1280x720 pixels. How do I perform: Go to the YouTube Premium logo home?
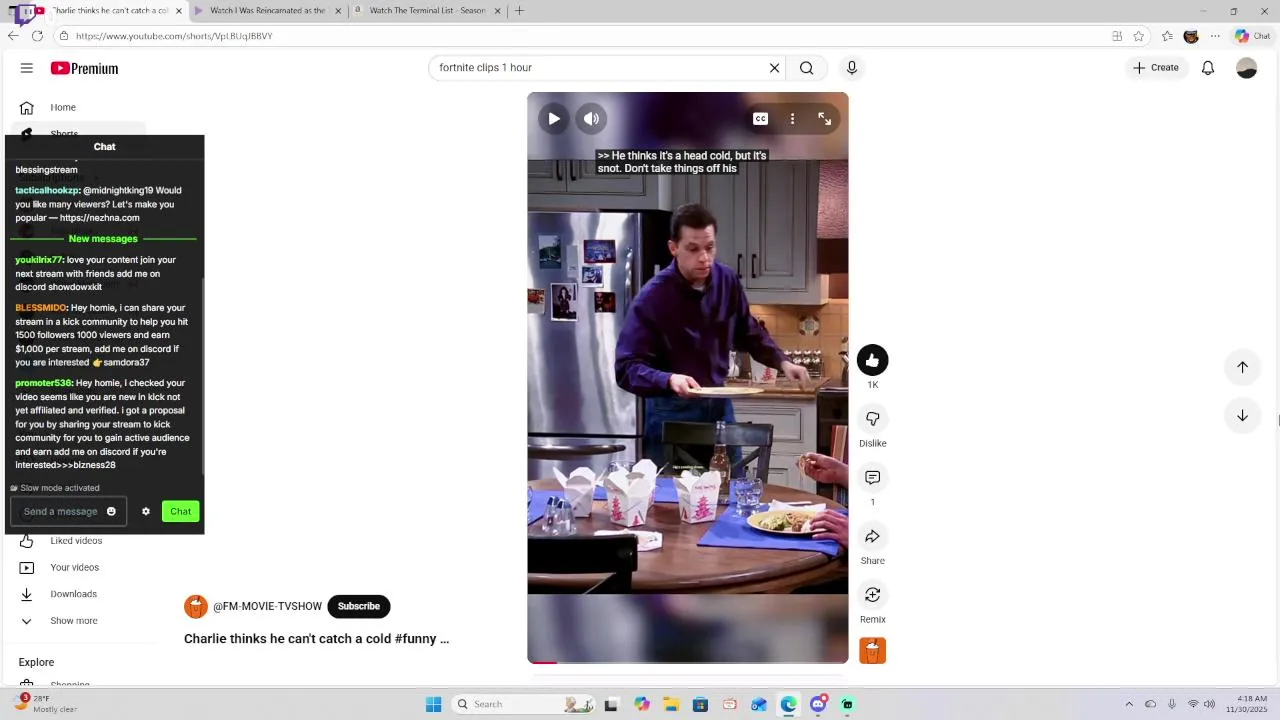[85, 68]
